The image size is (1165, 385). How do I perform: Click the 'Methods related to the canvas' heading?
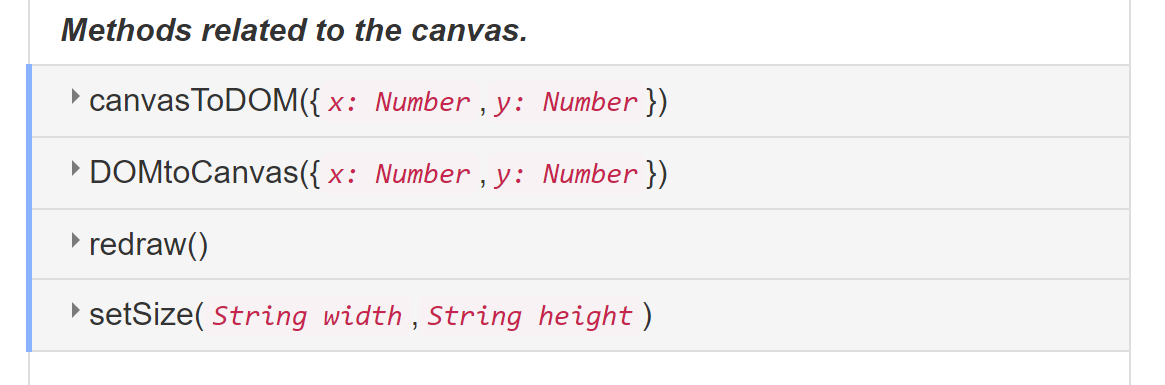pos(294,30)
